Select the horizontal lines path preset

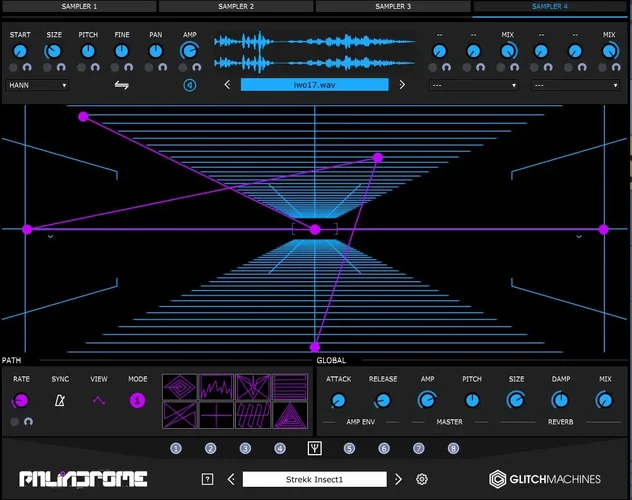tap(290, 387)
